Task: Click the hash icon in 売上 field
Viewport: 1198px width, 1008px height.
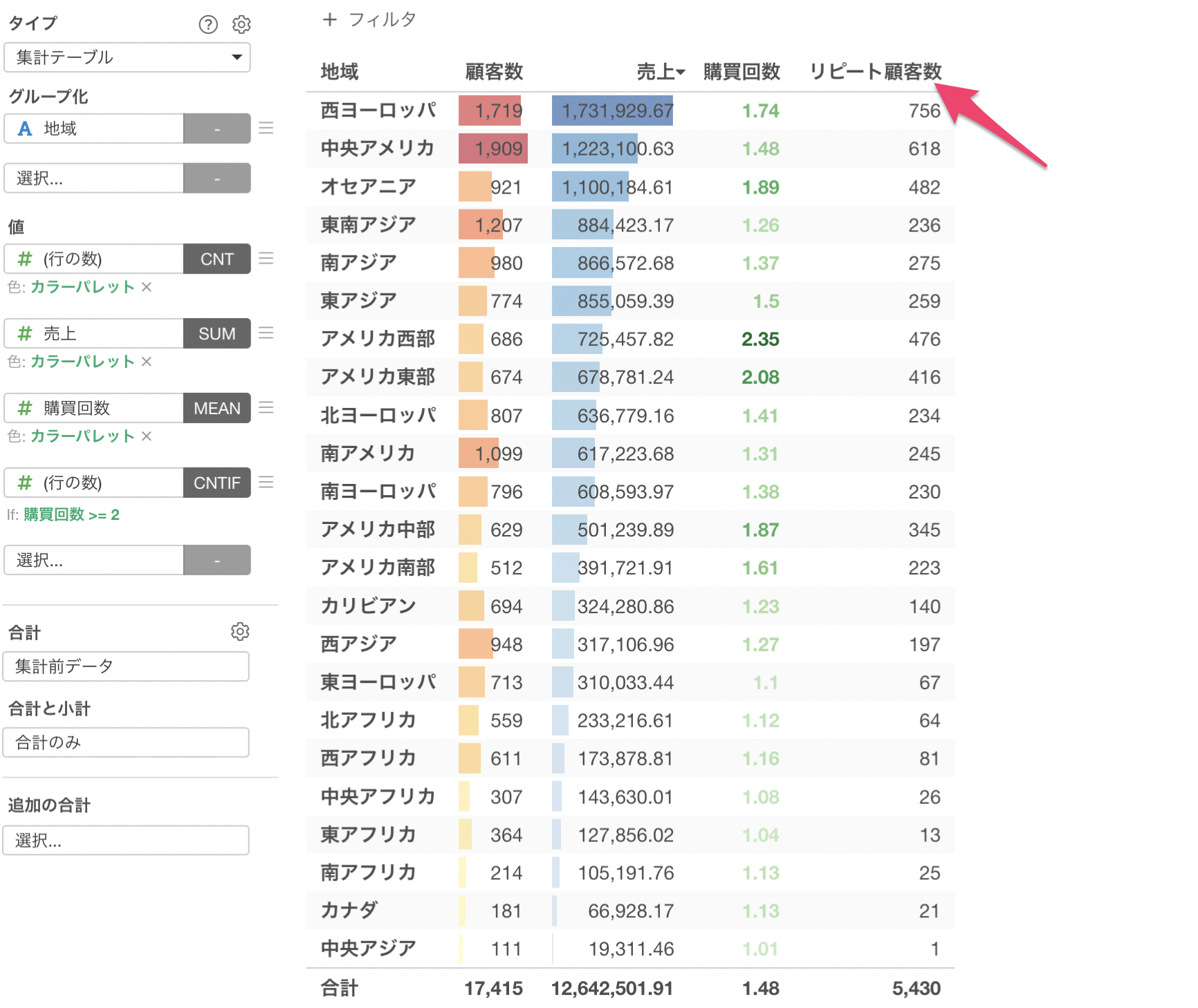Action: [x=25, y=333]
